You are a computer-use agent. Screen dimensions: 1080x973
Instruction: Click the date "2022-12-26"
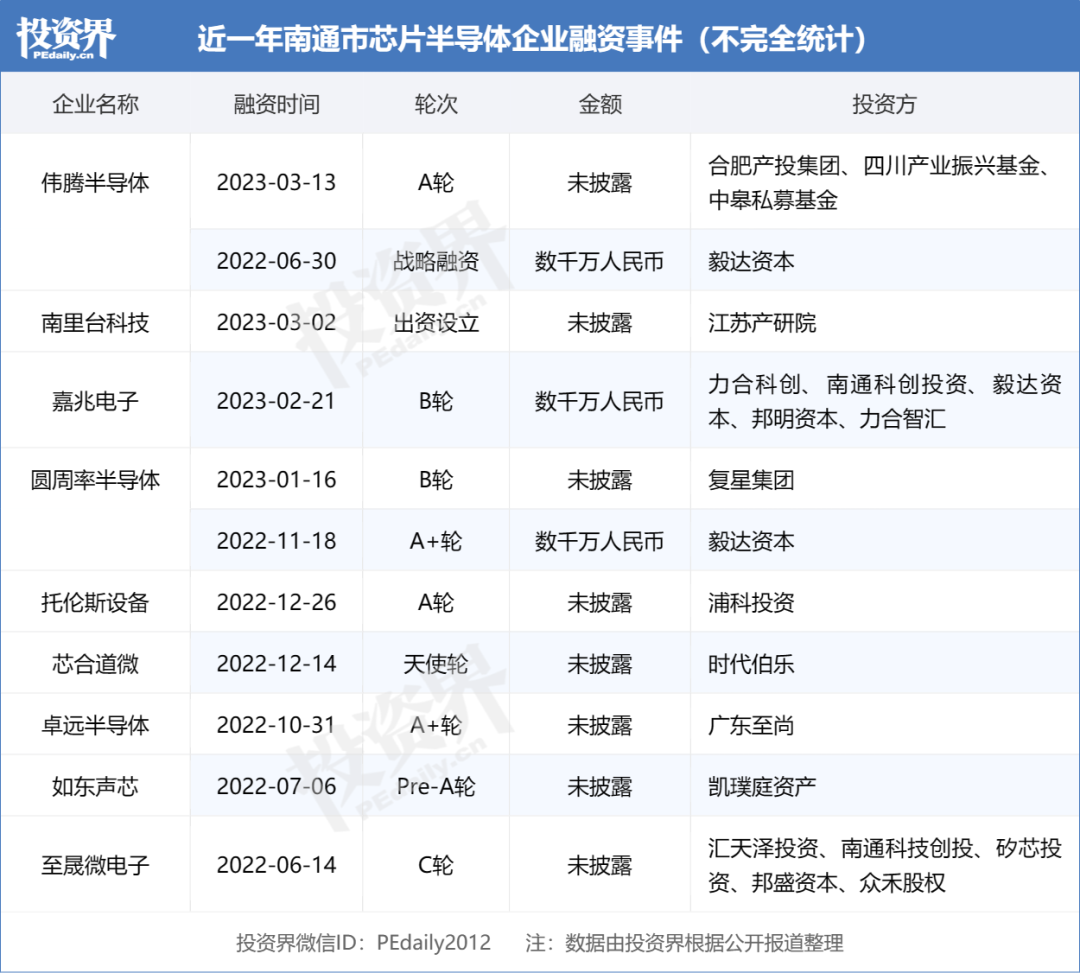276,602
